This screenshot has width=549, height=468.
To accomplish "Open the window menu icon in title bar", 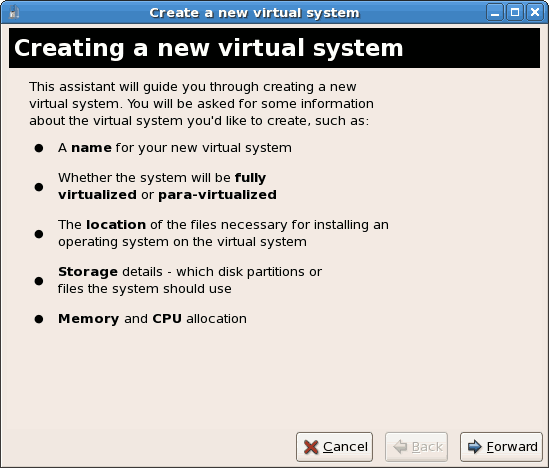I will 13,13.
